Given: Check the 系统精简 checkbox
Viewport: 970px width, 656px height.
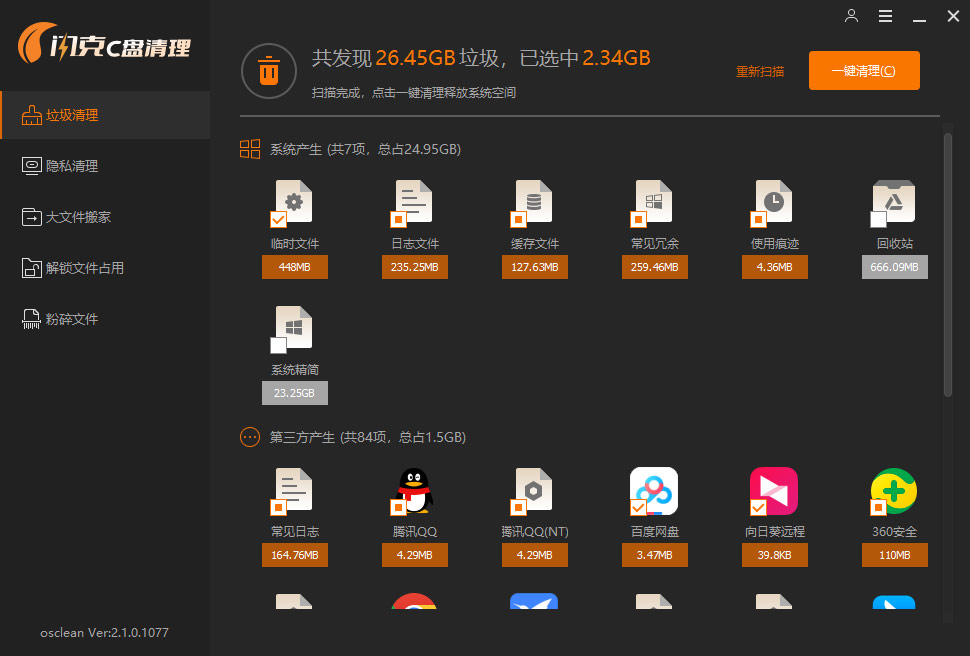Looking at the screenshot, I should (x=278, y=345).
